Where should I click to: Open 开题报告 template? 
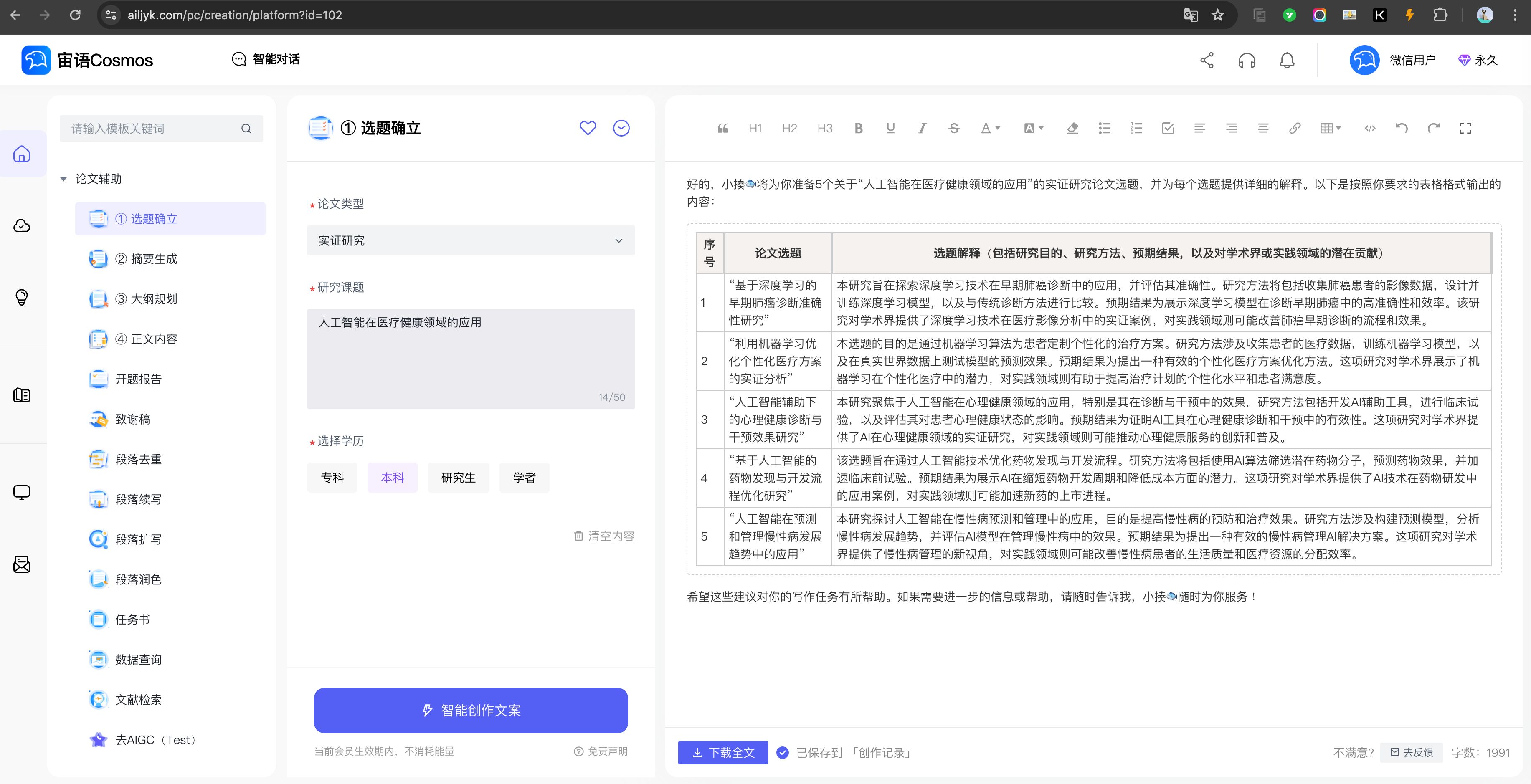click(x=170, y=379)
